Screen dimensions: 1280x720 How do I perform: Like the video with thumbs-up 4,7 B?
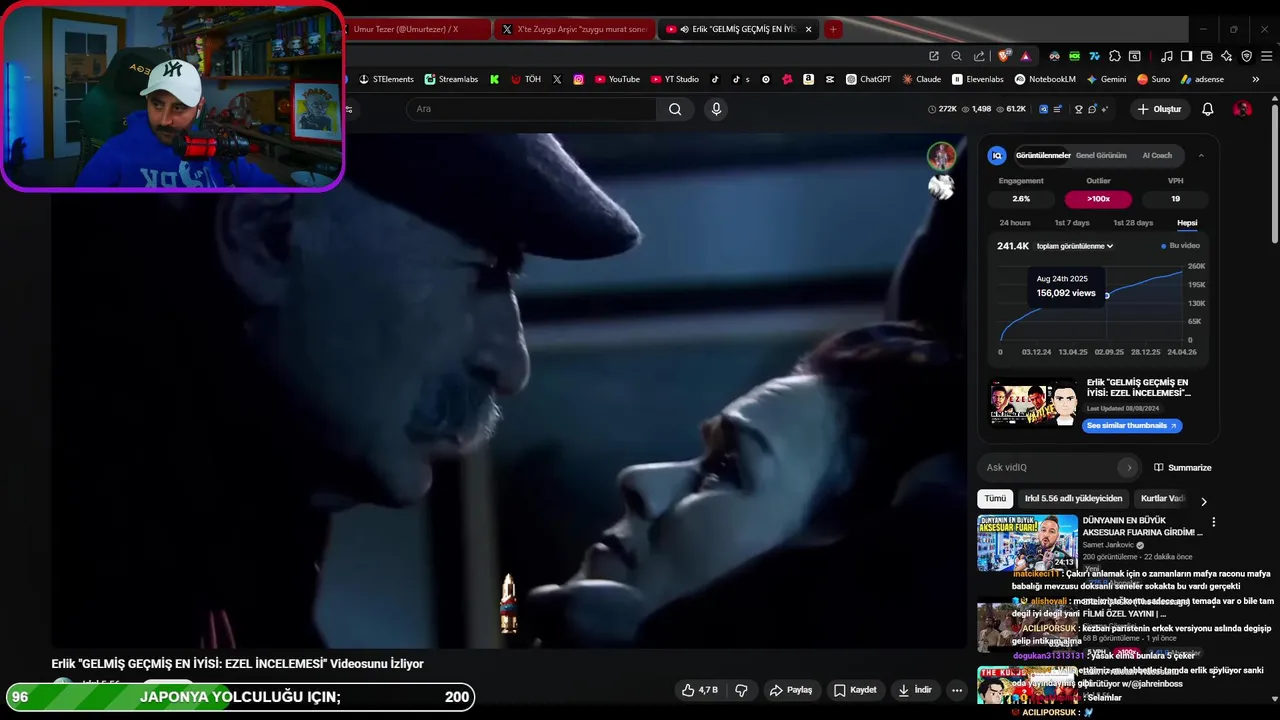[700, 690]
